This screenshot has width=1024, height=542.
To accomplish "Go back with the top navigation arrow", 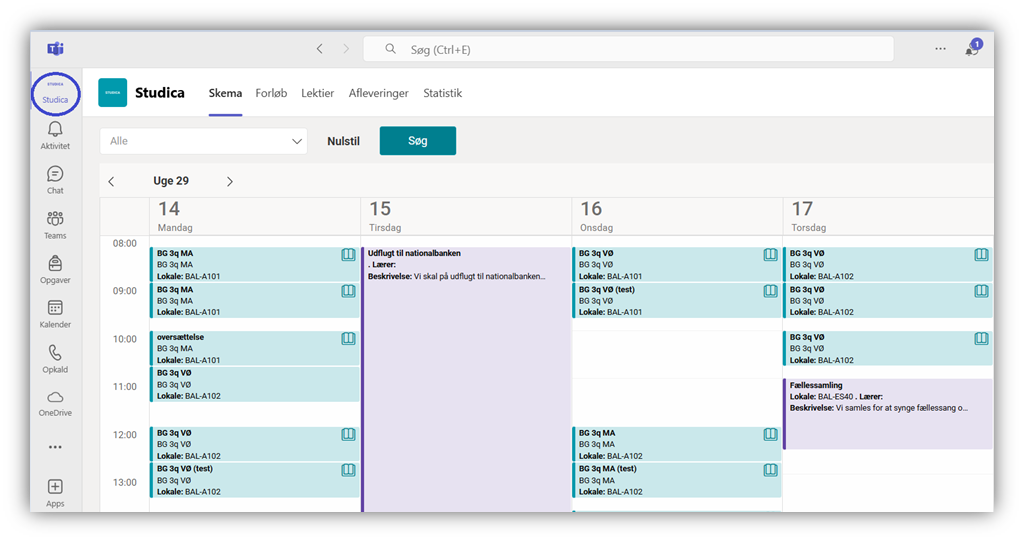I will [319, 49].
